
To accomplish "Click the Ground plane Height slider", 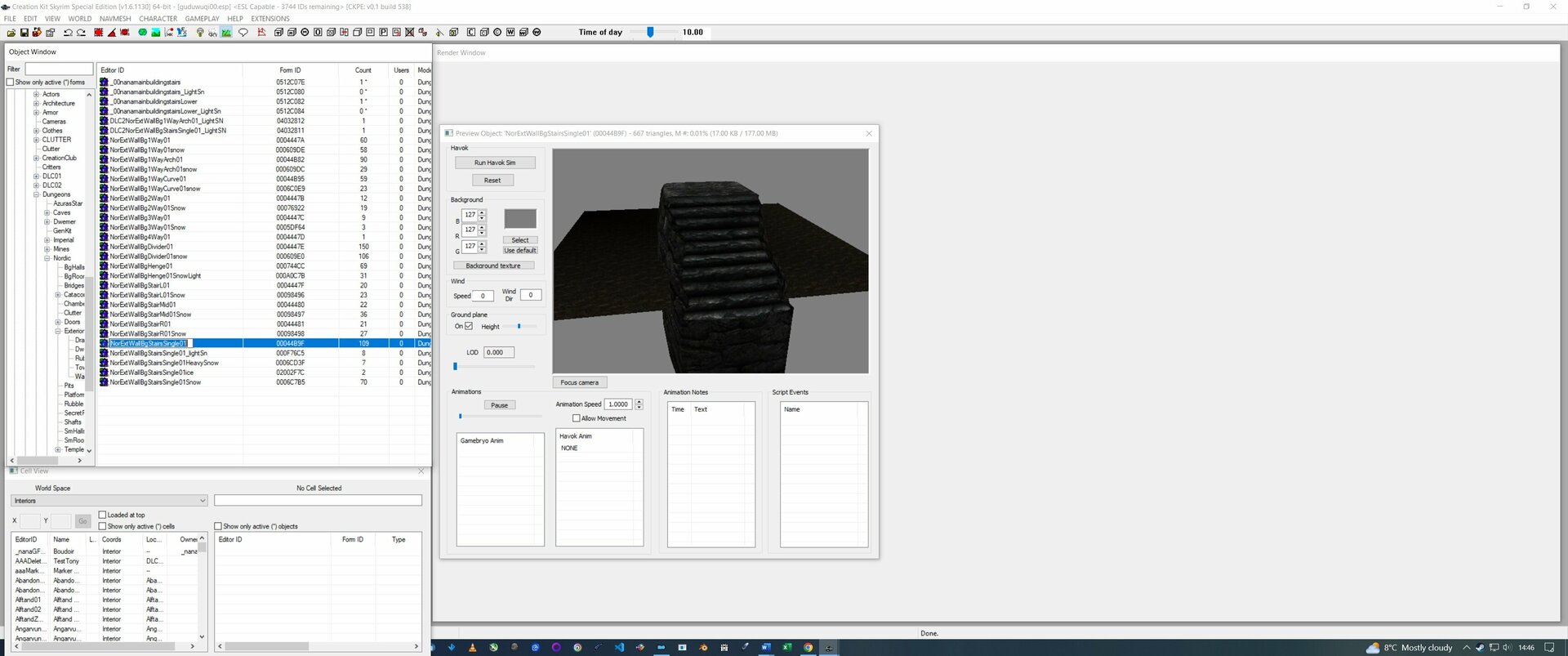I will 519,326.
